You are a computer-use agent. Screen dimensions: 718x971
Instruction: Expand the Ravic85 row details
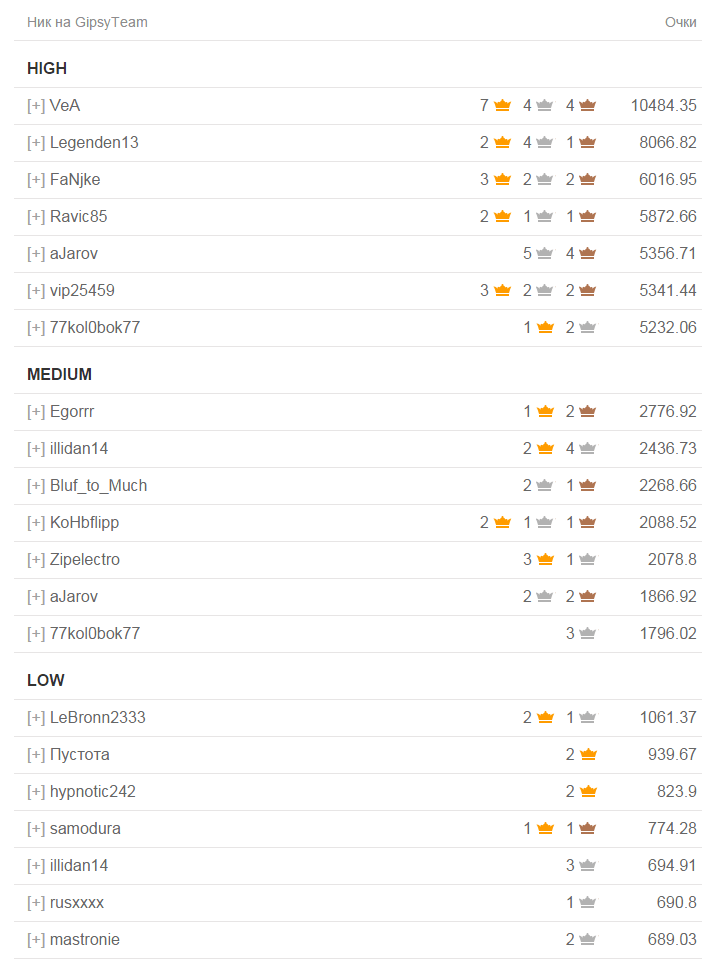click(36, 217)
